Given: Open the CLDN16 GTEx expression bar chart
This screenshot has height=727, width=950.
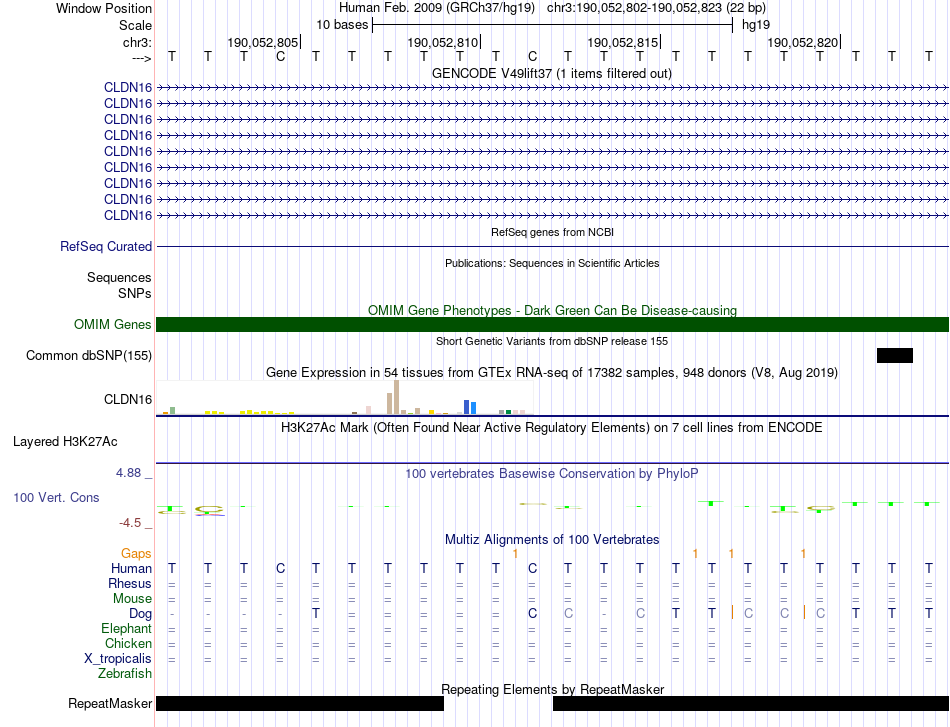Looking at the screenshot, I should pyautogui.click(x=344, y=398).
